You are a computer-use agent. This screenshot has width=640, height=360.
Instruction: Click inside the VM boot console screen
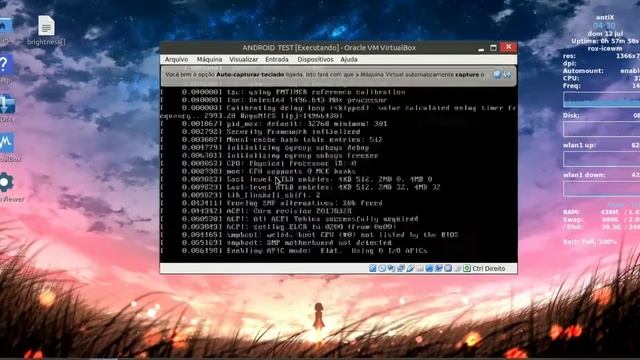pyautogui.click(x=339, y=175)
